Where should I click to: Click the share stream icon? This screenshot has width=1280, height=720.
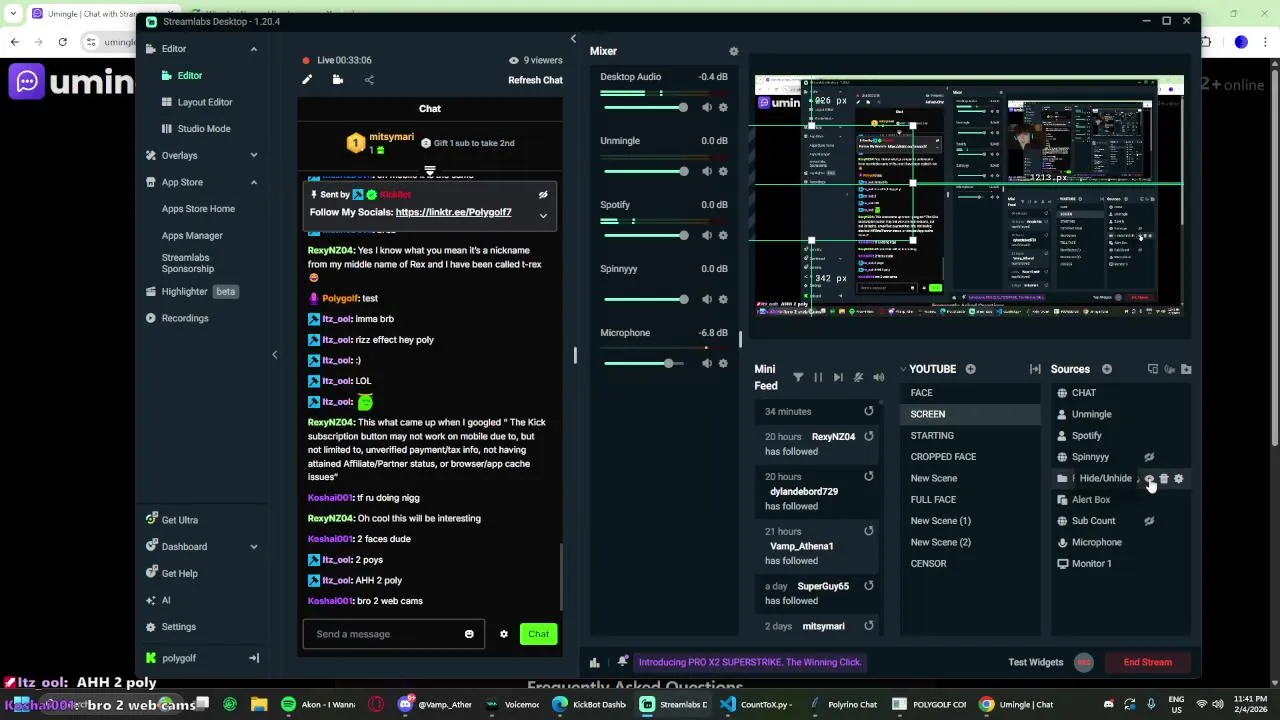[x=369, y=80]
